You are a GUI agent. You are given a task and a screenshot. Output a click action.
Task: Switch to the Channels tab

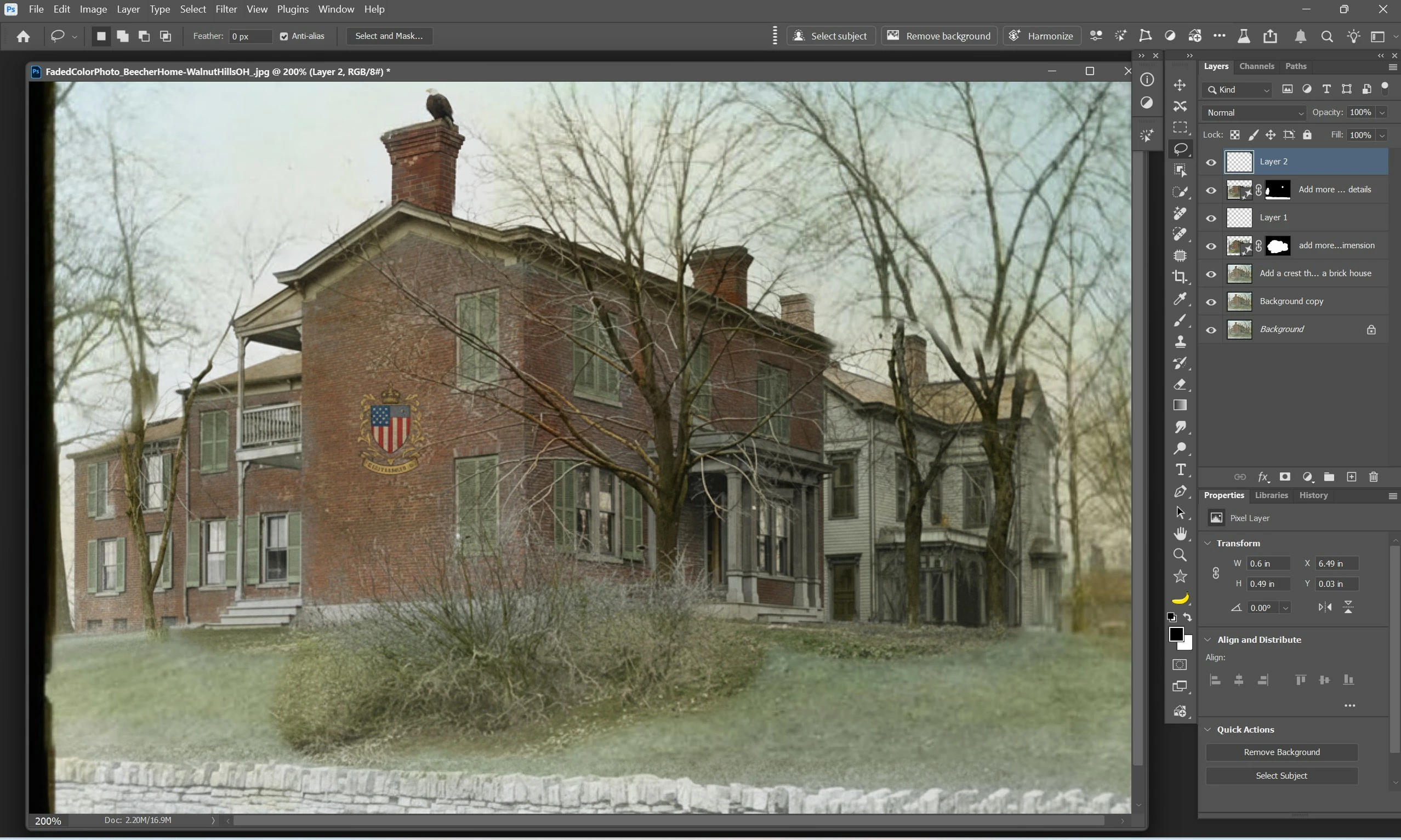tap(1256, 66)
